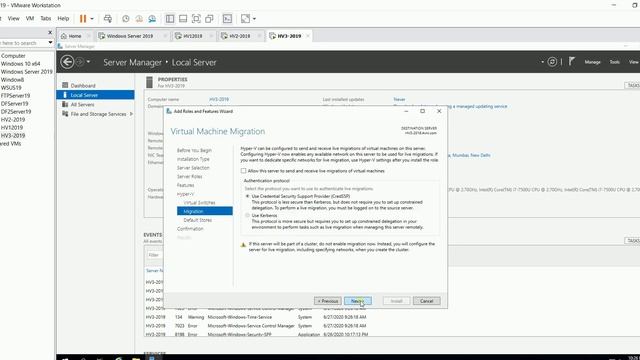The height and width of the screenshot is (360, 640).
Task: Maximize the Add Roles wizard window
Action: pyautogui.click(x=422, y=111)
